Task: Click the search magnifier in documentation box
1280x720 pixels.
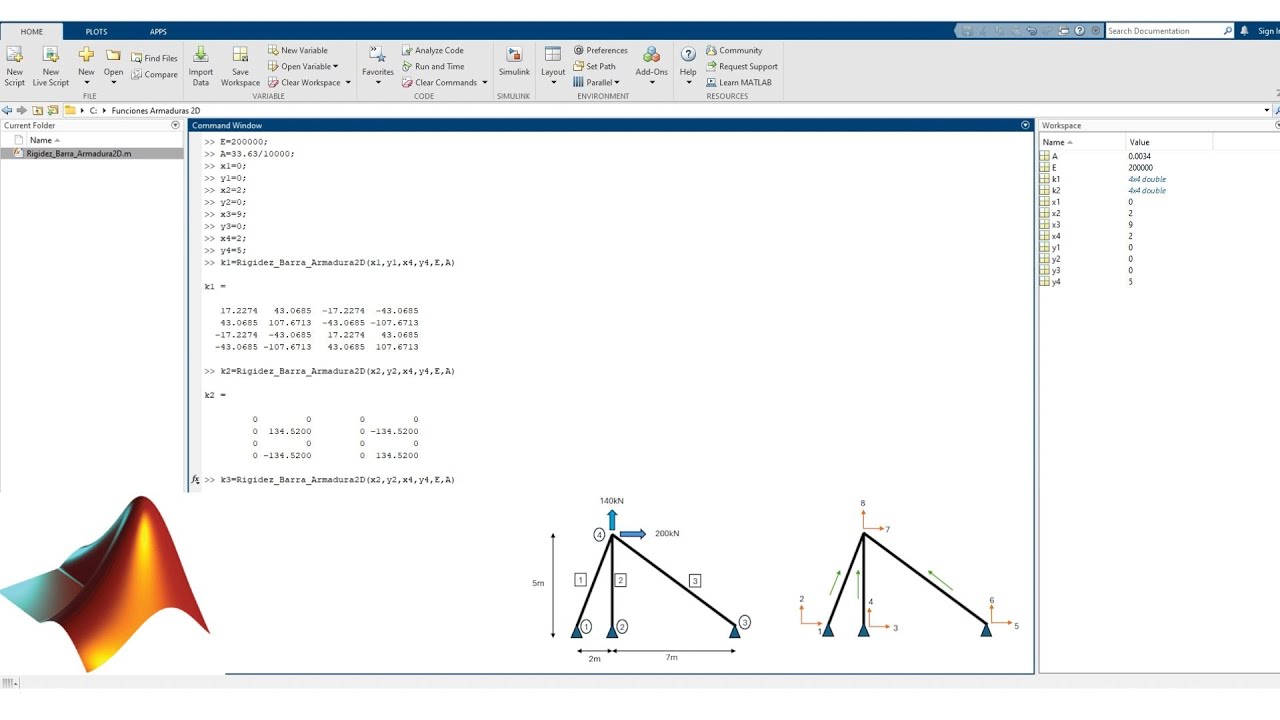Action: [1228, 31]
